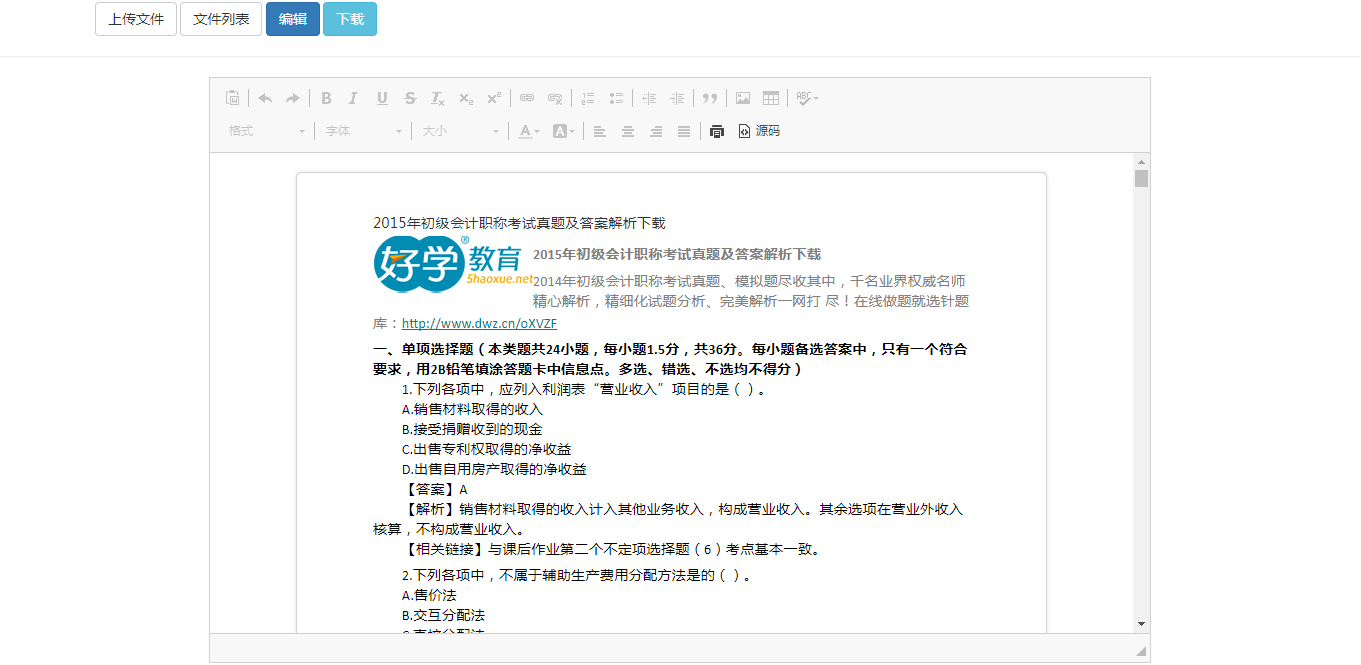Insert a table via the table icon
This screenshot has width=1361, height=665.
click(x=771, y=98)
